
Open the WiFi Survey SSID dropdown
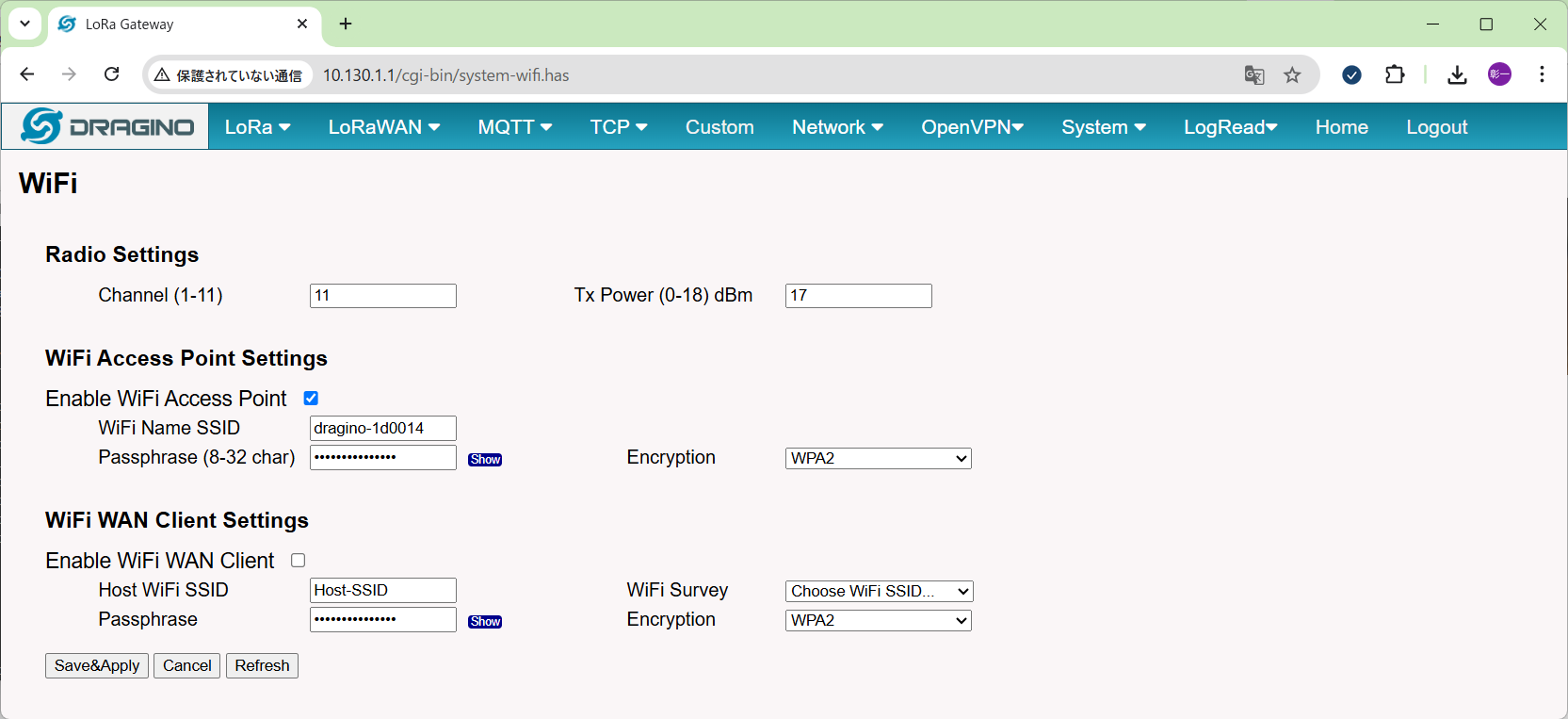point(878,591)
